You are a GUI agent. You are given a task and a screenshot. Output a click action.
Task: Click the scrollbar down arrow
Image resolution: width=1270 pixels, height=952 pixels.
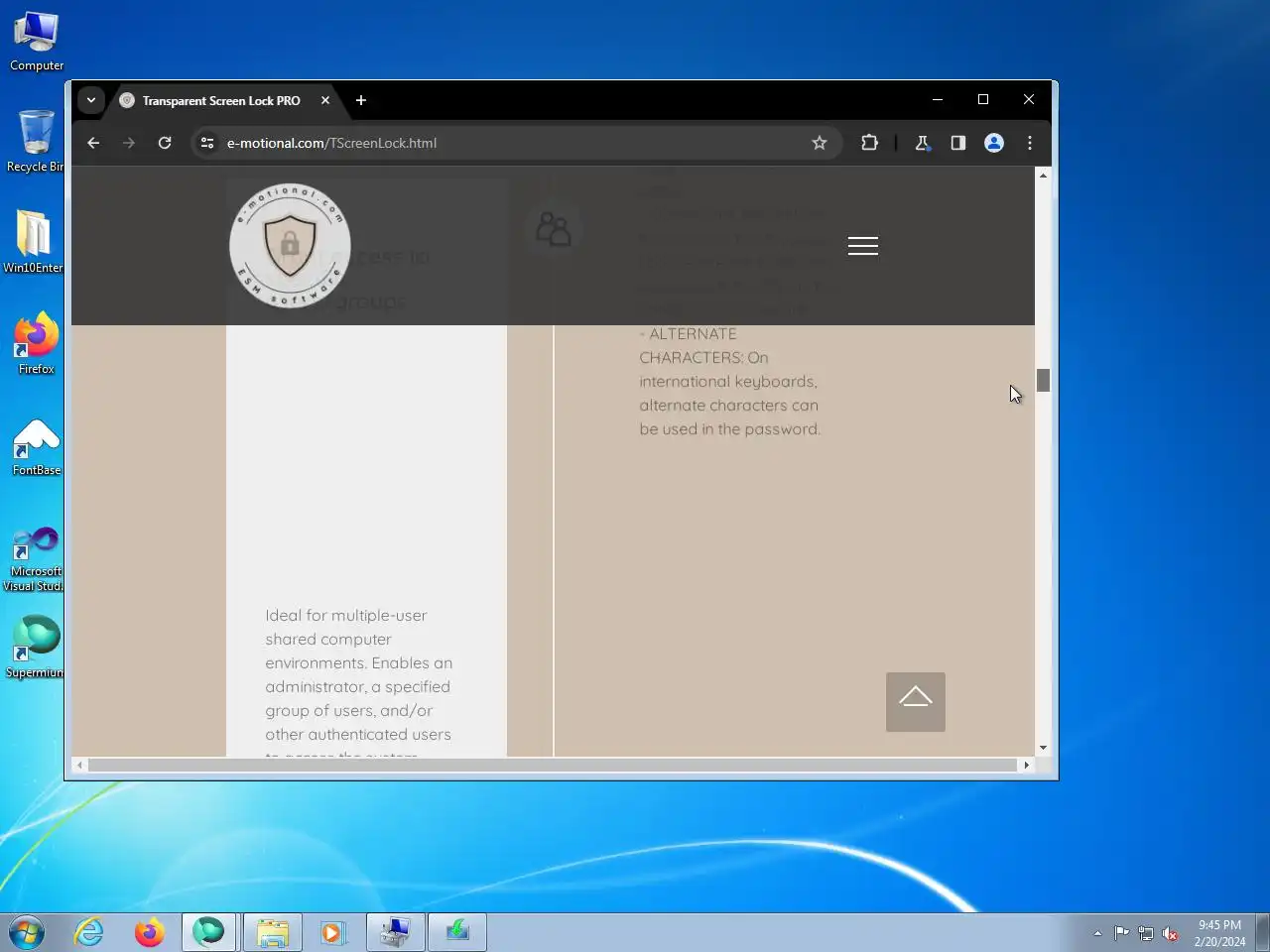[1043, 748]
